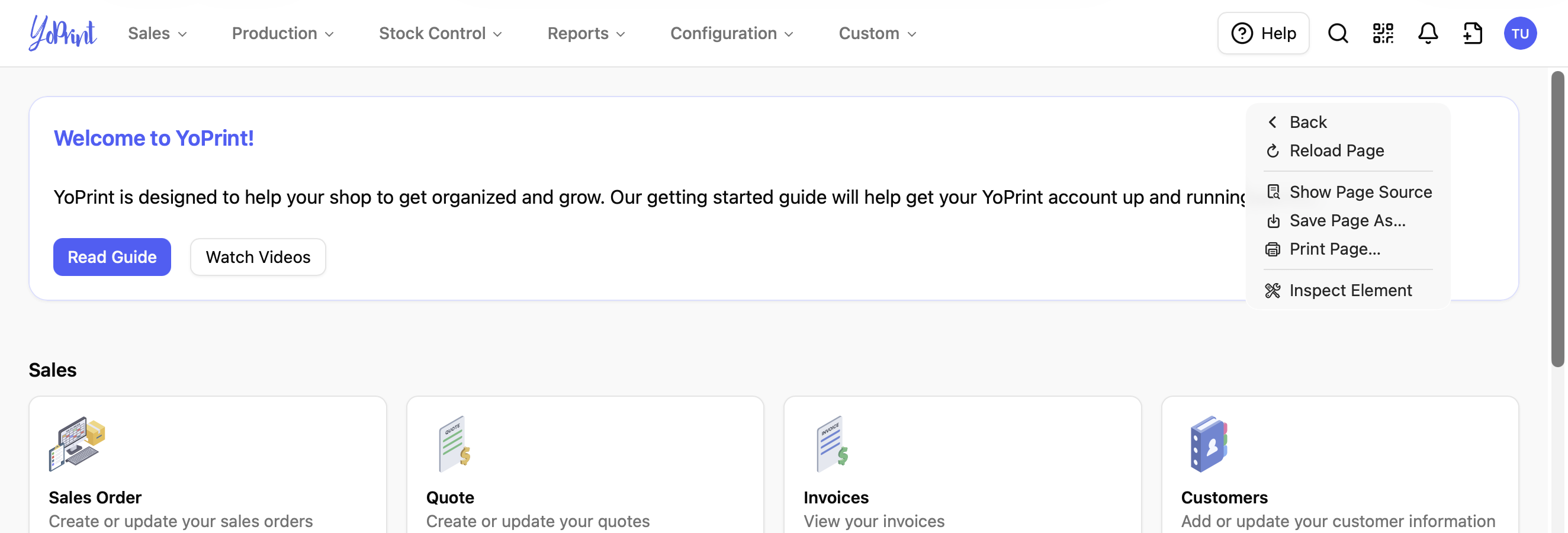This screenshot has height=533, width=1568.
Task: Expand the Custom dropdown menu
Action: pos(877,34)
